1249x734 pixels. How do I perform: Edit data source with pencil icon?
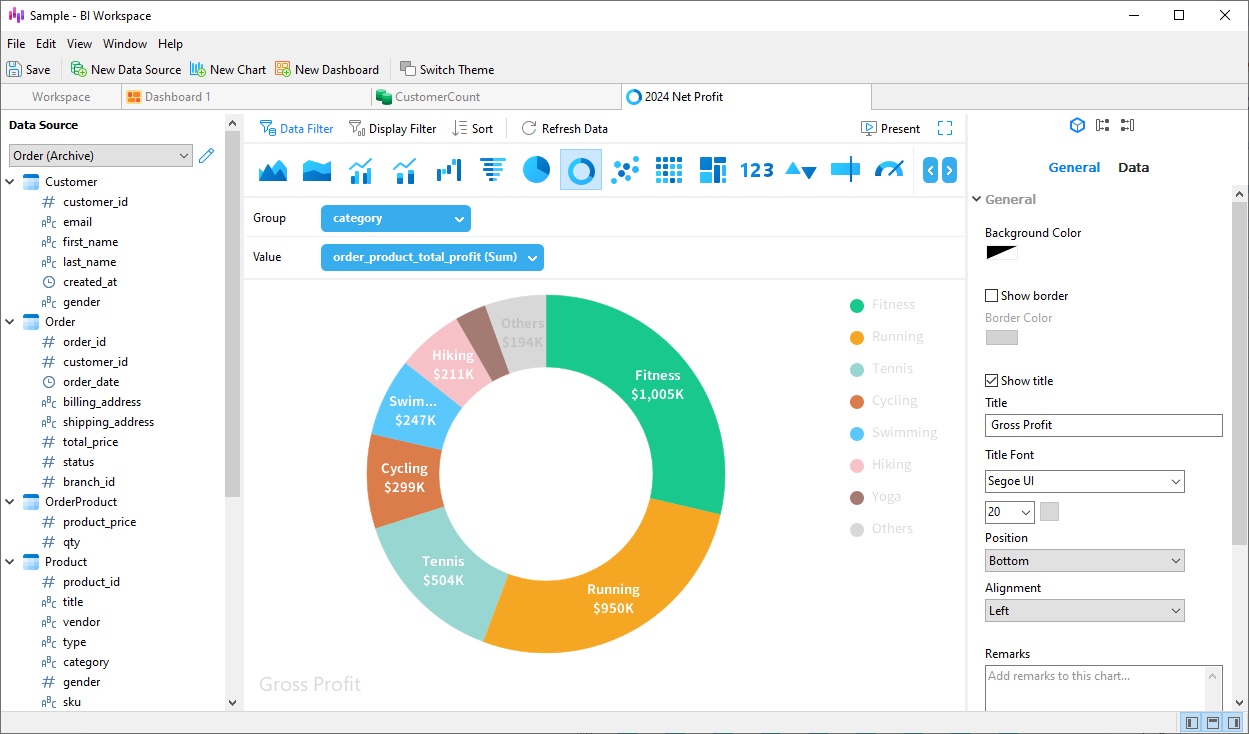pos(206,155)
